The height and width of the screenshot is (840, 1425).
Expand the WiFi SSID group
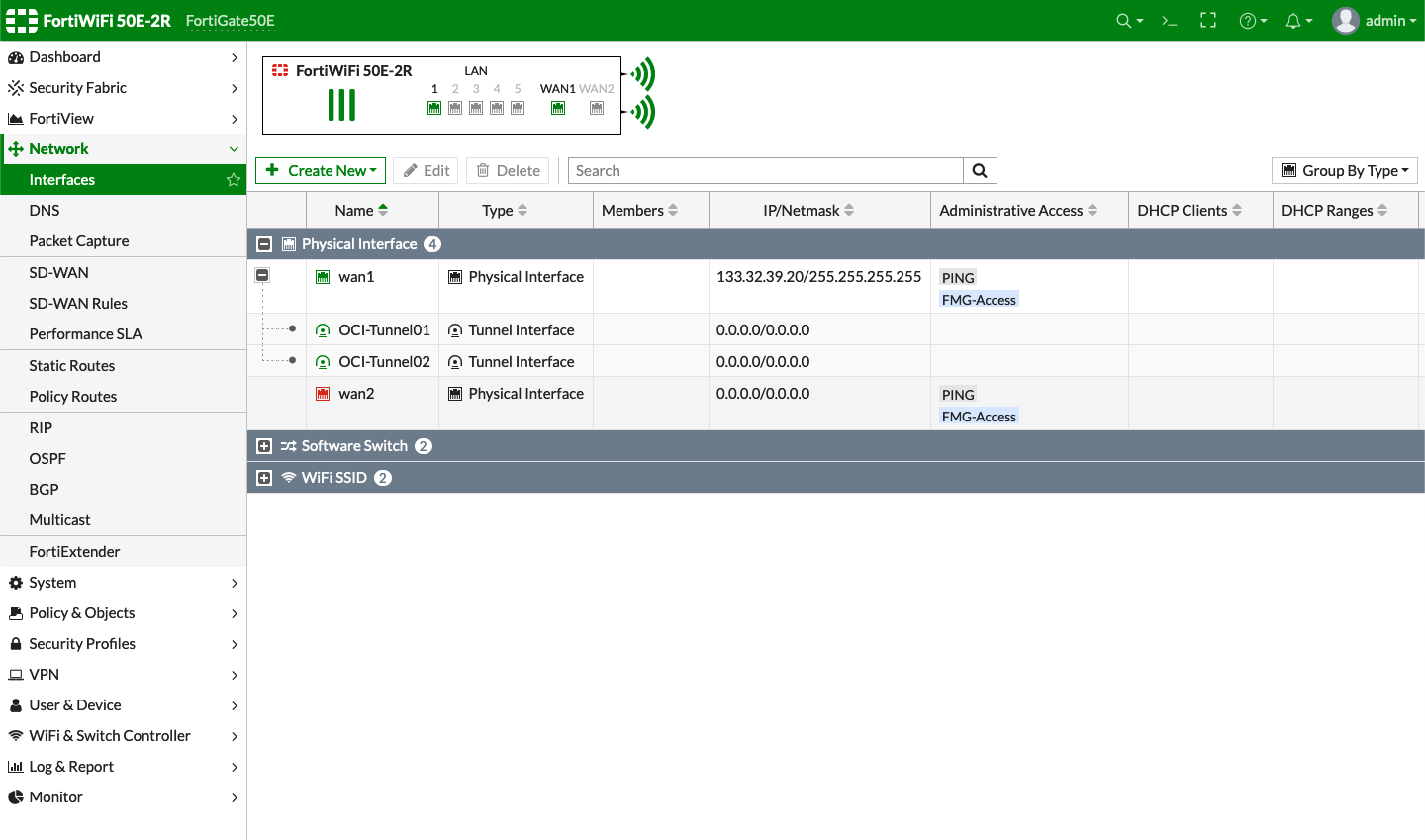pyautogui.click(x=264, y=477)
